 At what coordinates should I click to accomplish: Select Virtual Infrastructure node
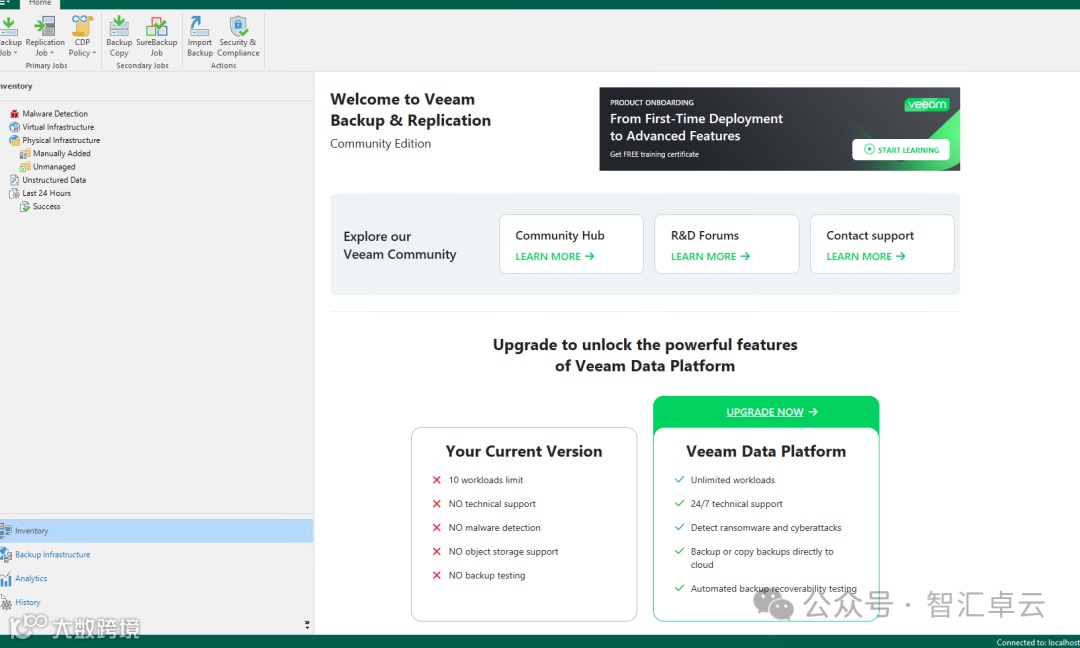click(x=58, y=127)
